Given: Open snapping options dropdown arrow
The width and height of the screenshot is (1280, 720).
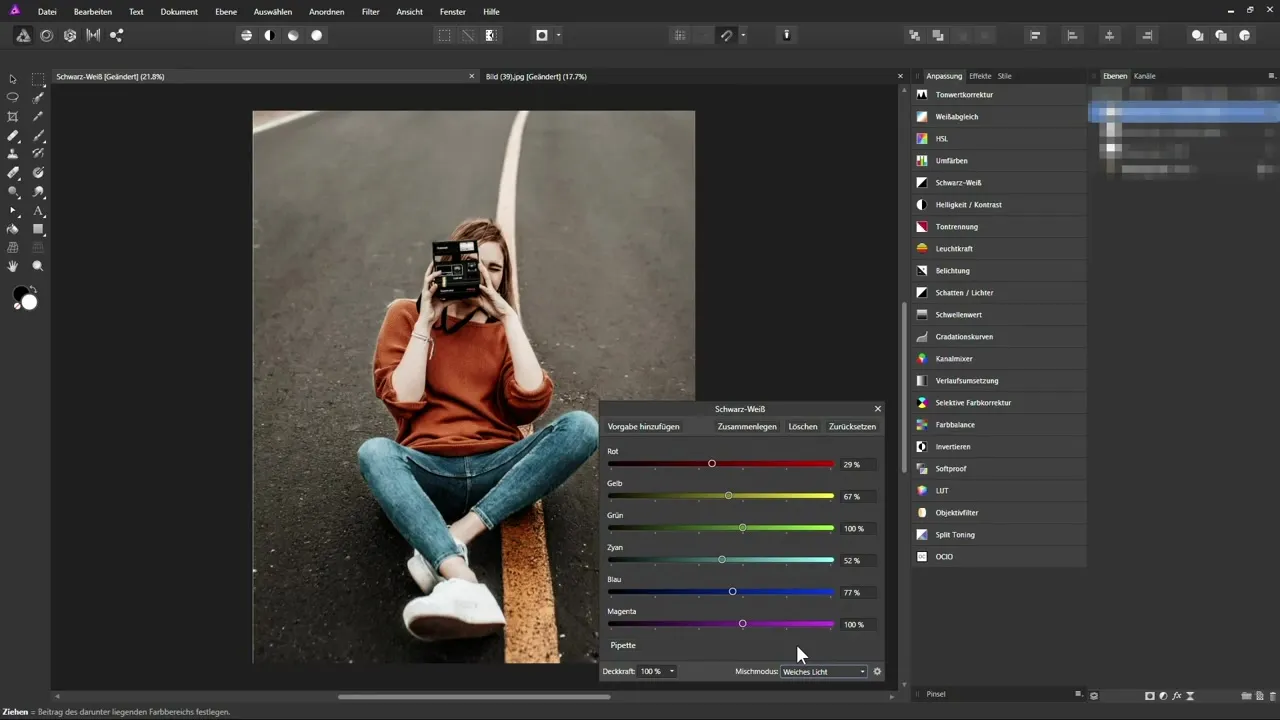Looking at the screenshot, I should click(743, 35).
